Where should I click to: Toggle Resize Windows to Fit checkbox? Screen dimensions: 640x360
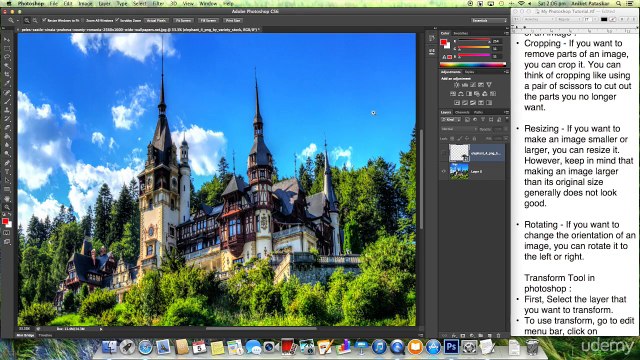tap(44, 20)
